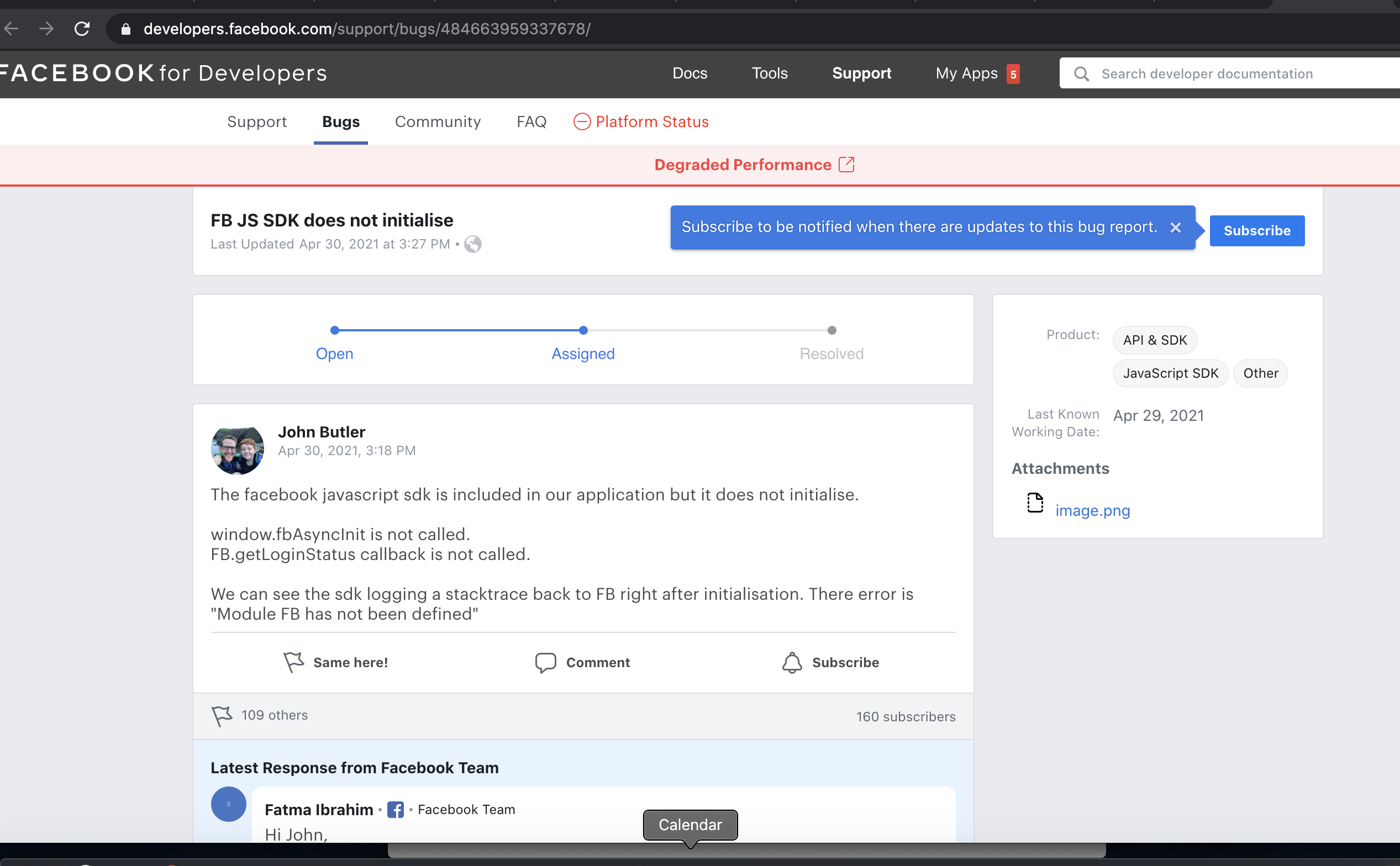This screenshot has height=866, width=1400.
Task: Open the Platform Status tab
Action: [x=641, y=122]
